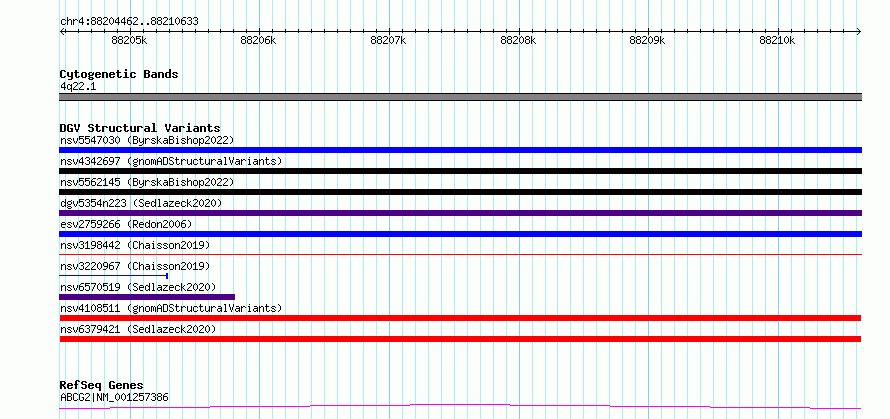Select variant label nsv4342697 (gnomADStructuralVariants)
The width and height of the screenshot is (890, 419).
(171, 161)
